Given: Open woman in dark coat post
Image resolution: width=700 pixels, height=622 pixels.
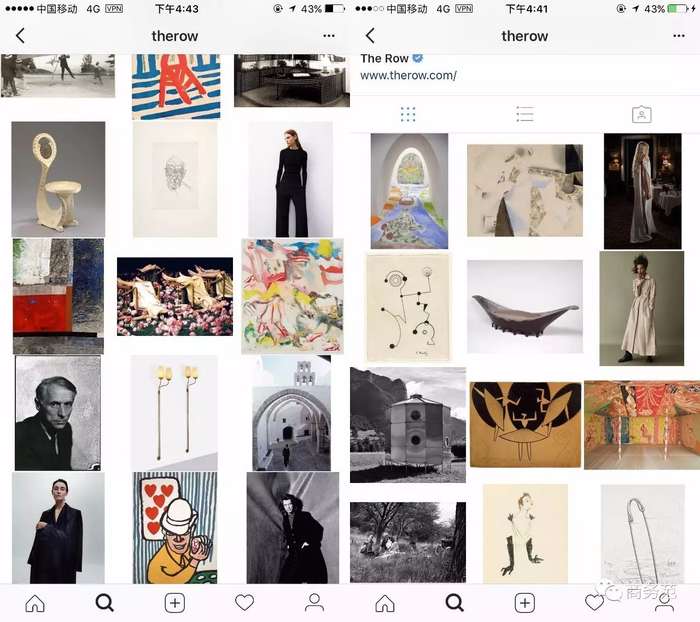Looking at the screenshot, I should pyautogui.click(x=58, y=528).
